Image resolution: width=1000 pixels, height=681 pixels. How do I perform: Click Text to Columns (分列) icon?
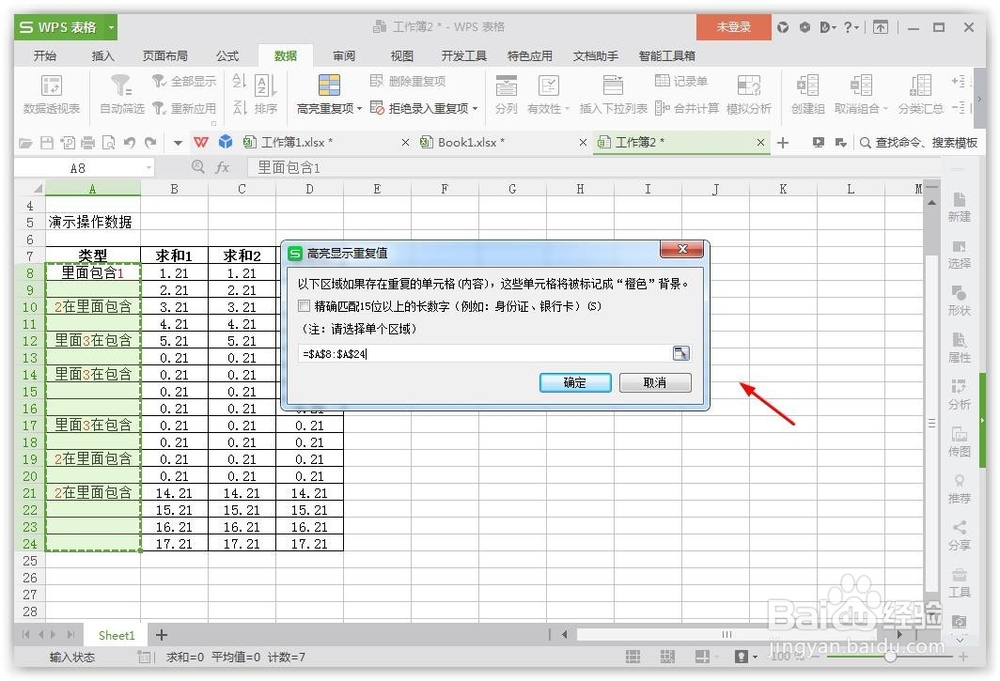click(x=506, y=85)
